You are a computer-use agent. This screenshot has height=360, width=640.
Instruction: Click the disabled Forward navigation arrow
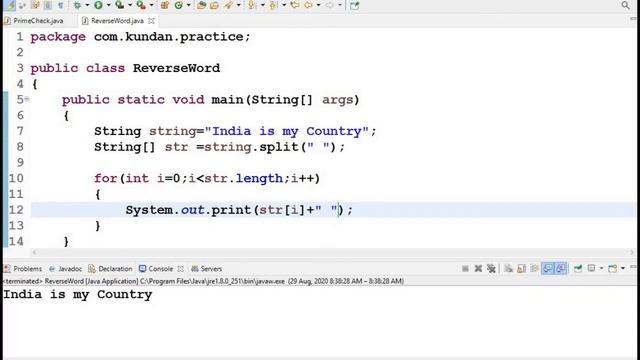click(329, 5)
